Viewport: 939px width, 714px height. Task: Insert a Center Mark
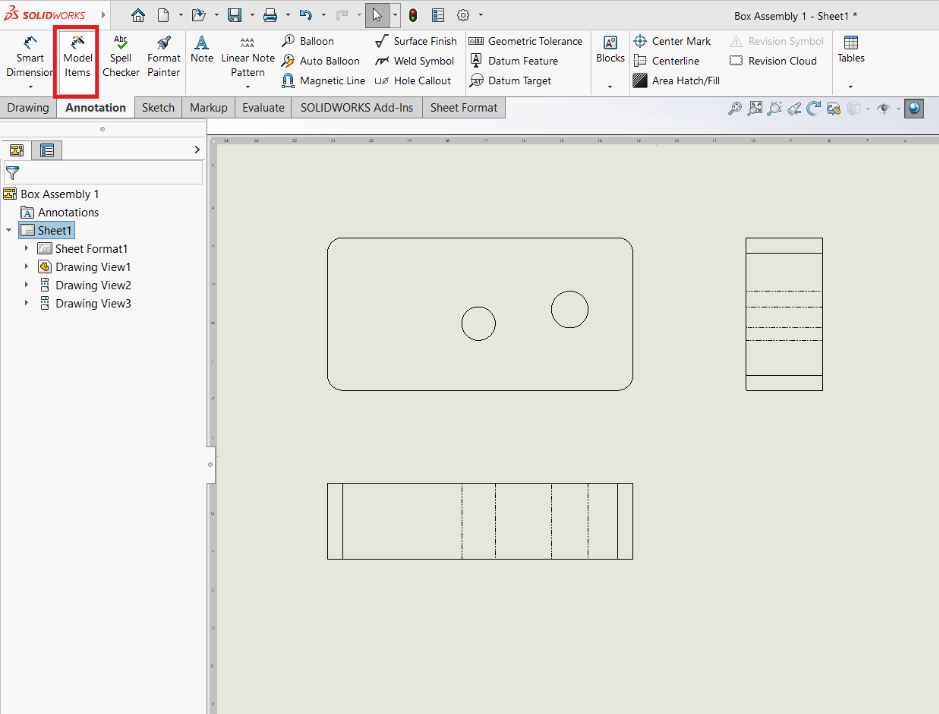pos(672,41)
